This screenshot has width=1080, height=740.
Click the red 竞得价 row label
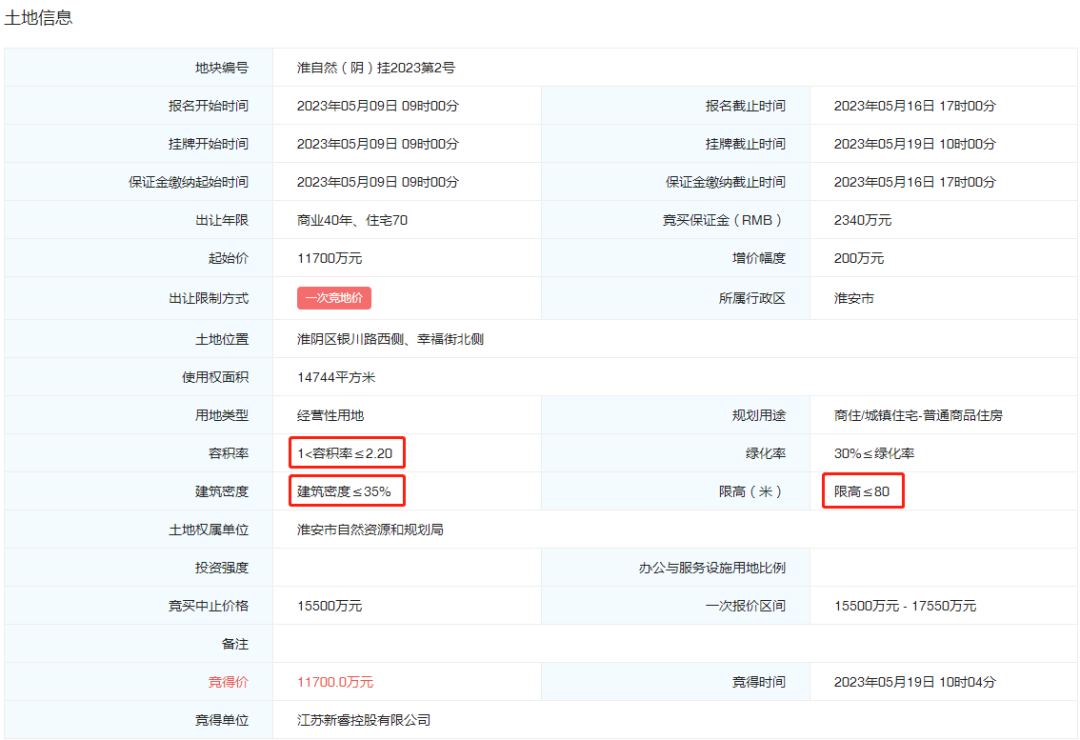(227, 682)
